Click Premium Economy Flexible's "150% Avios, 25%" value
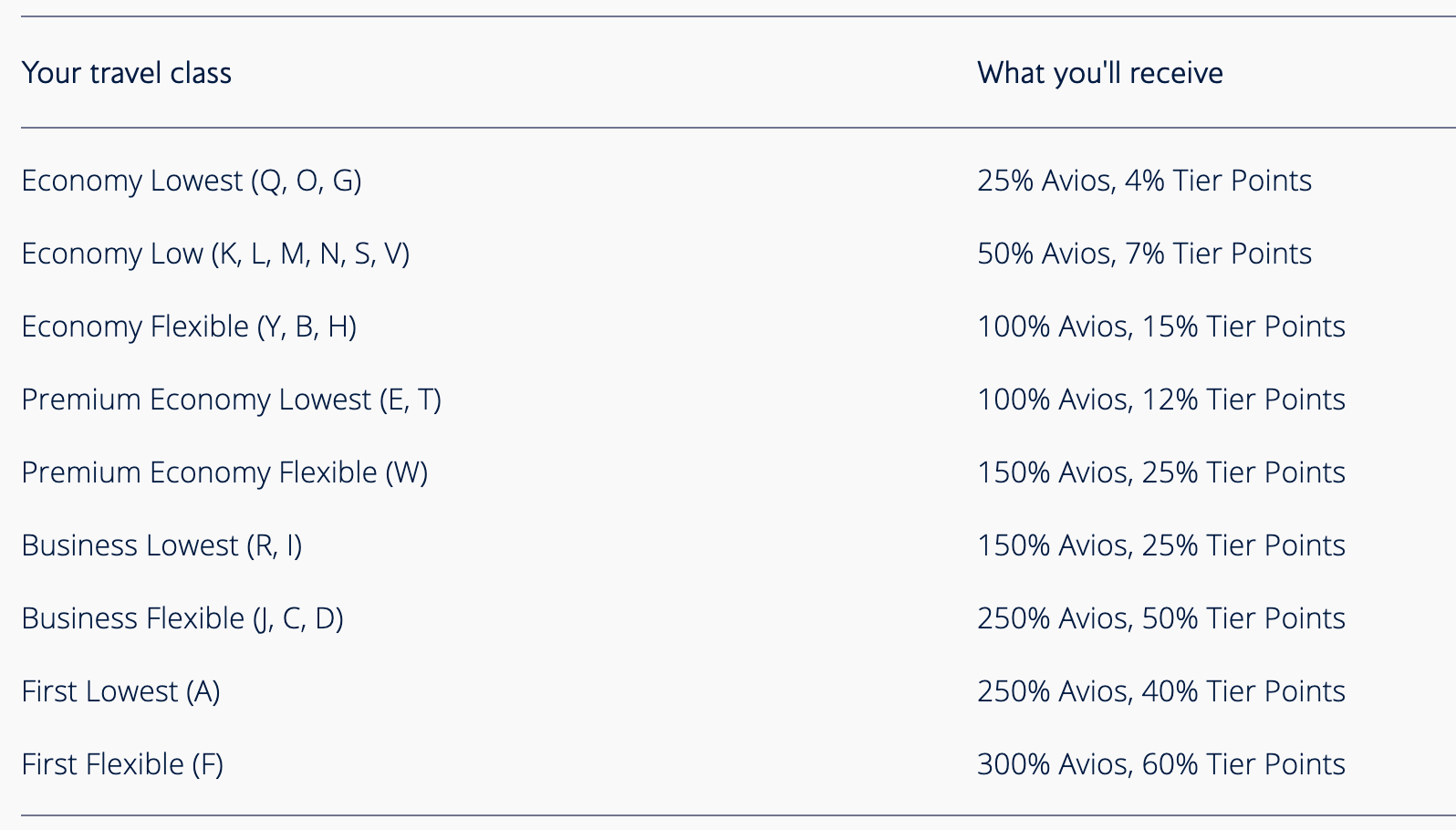The image size is (1456, 830). (1160, 472)
